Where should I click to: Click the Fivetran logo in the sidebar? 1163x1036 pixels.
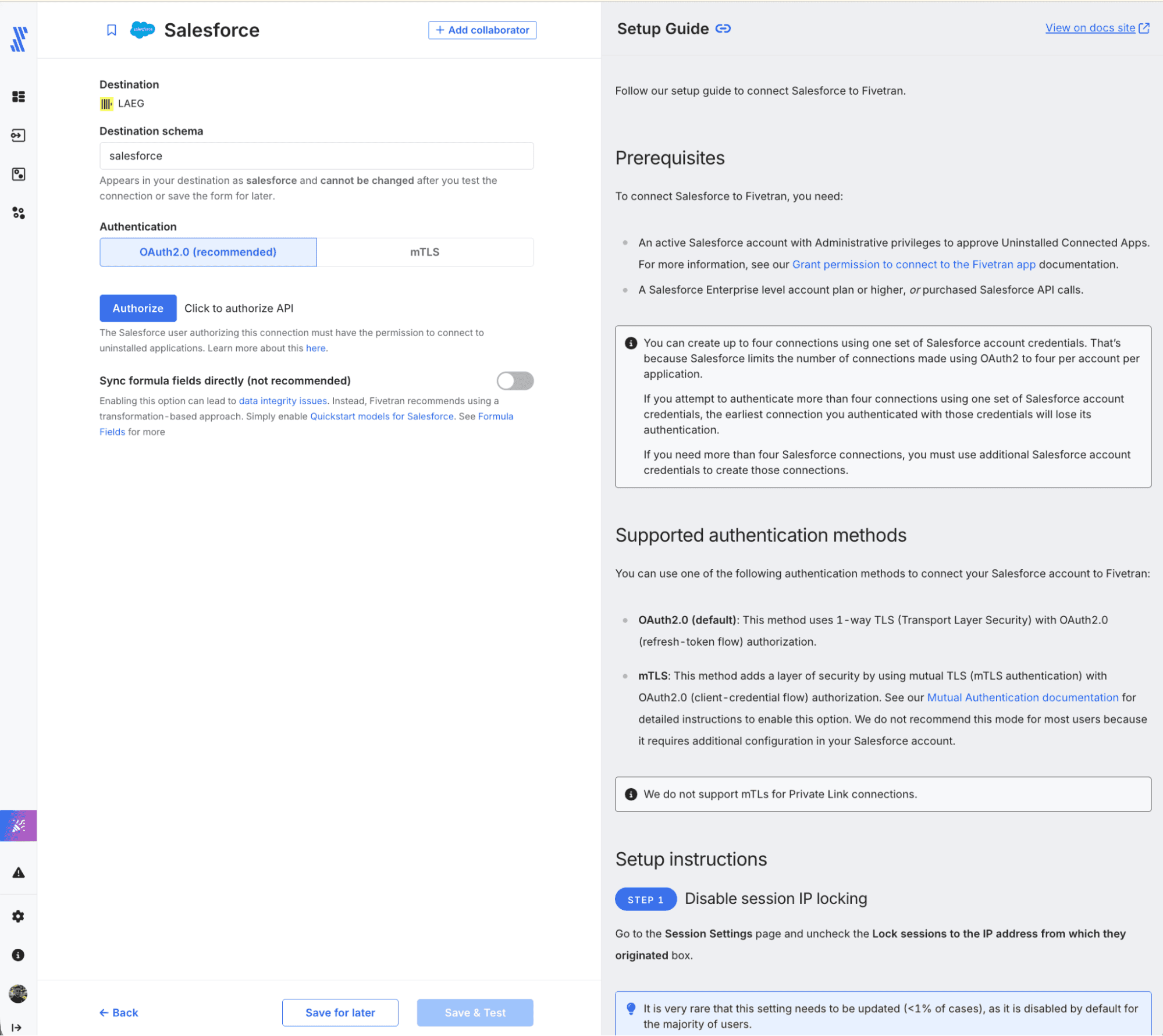tap(19, 39)
